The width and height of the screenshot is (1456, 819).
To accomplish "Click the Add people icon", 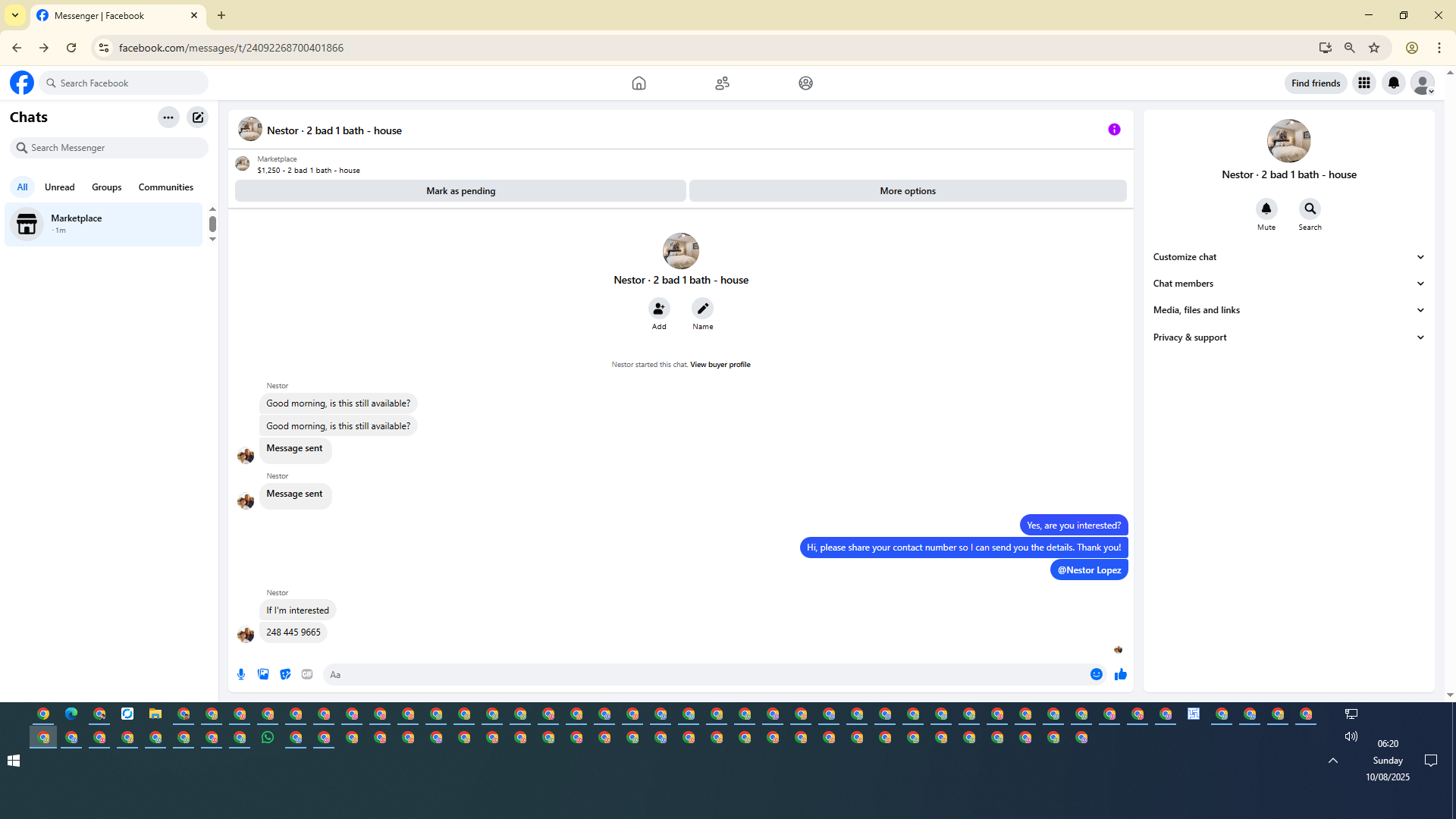I will click(x=659, y=309).
